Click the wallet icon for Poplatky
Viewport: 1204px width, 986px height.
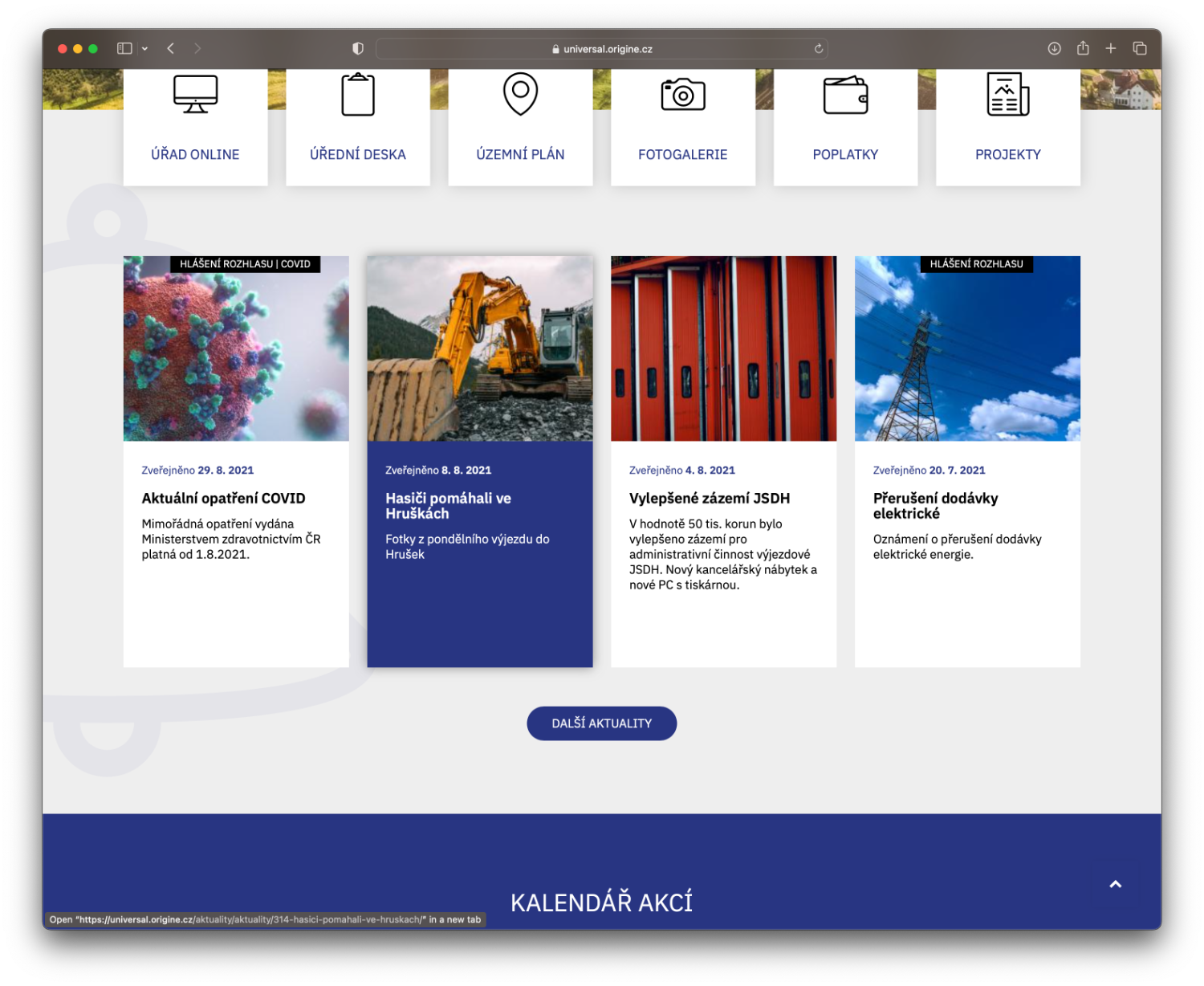(845, 95)
